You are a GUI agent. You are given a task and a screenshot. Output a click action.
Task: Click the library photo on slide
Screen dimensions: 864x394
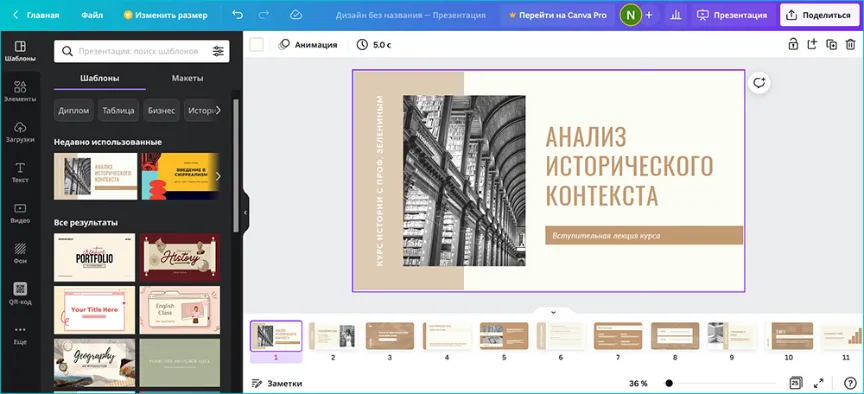[464, 181]
